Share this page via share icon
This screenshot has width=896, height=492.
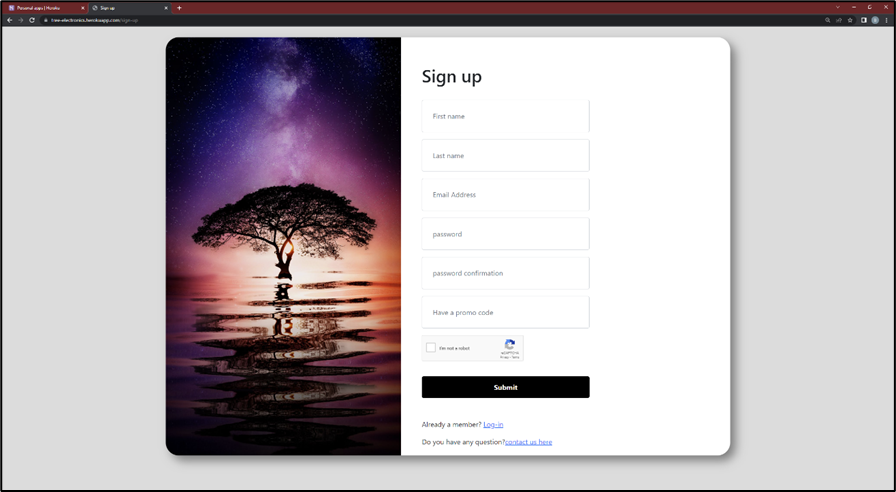(839, 20)
